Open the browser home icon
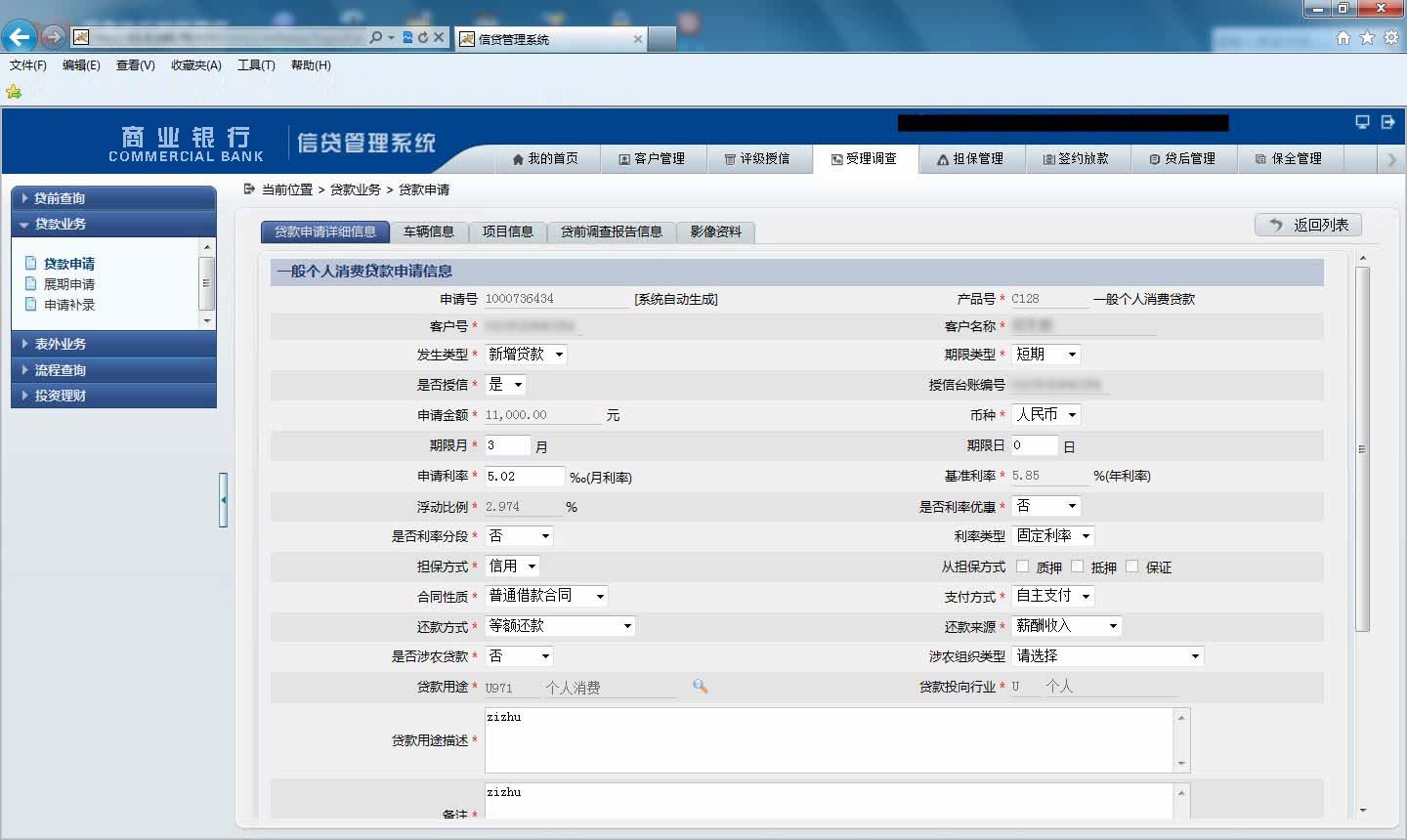 1343,37
